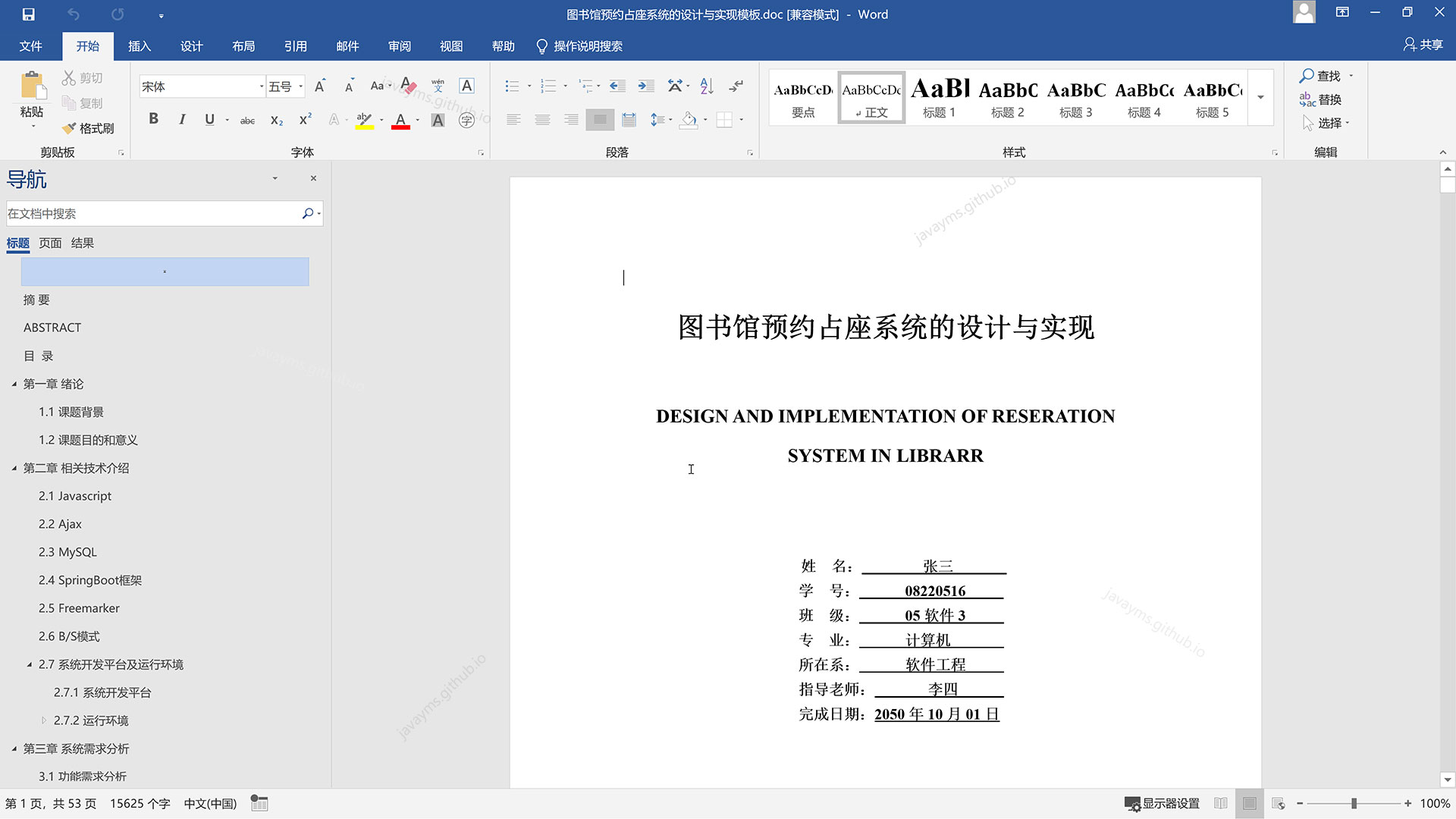Expand the 2.7.2 运行环境 heading

pos(44,720)
